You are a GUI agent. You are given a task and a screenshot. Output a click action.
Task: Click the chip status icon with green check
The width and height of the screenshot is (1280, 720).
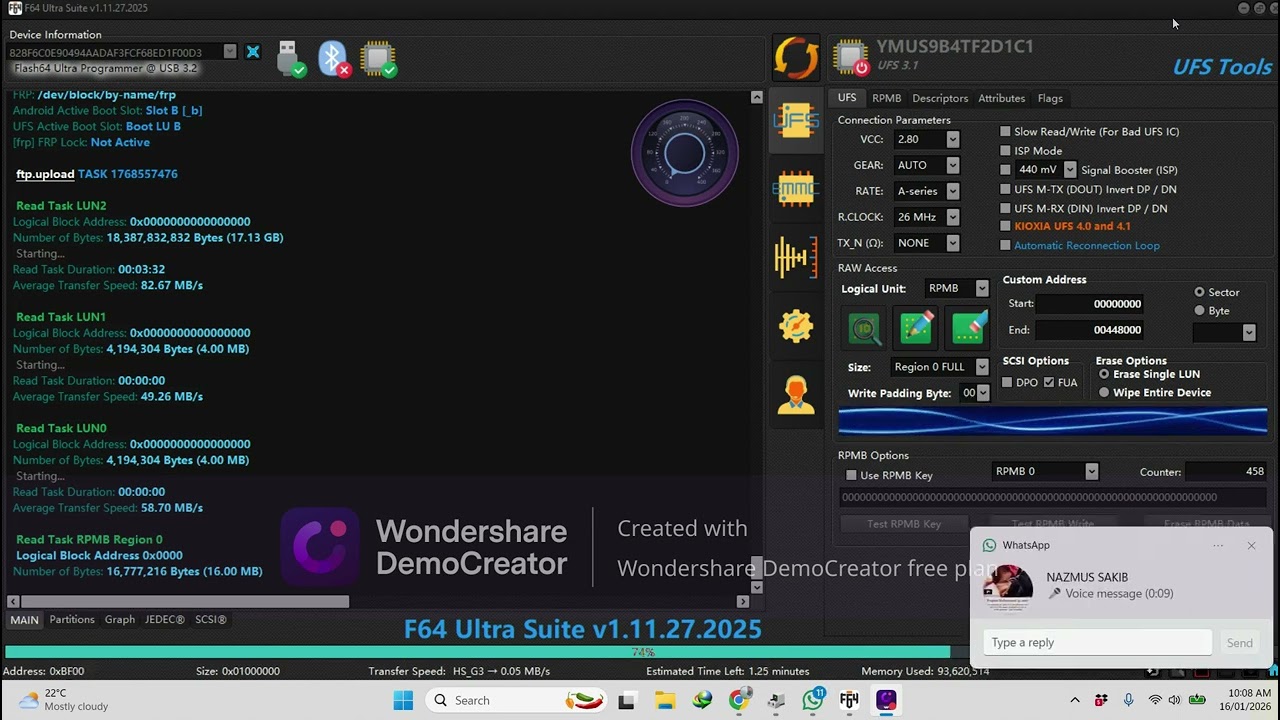(x=379, y=59)
